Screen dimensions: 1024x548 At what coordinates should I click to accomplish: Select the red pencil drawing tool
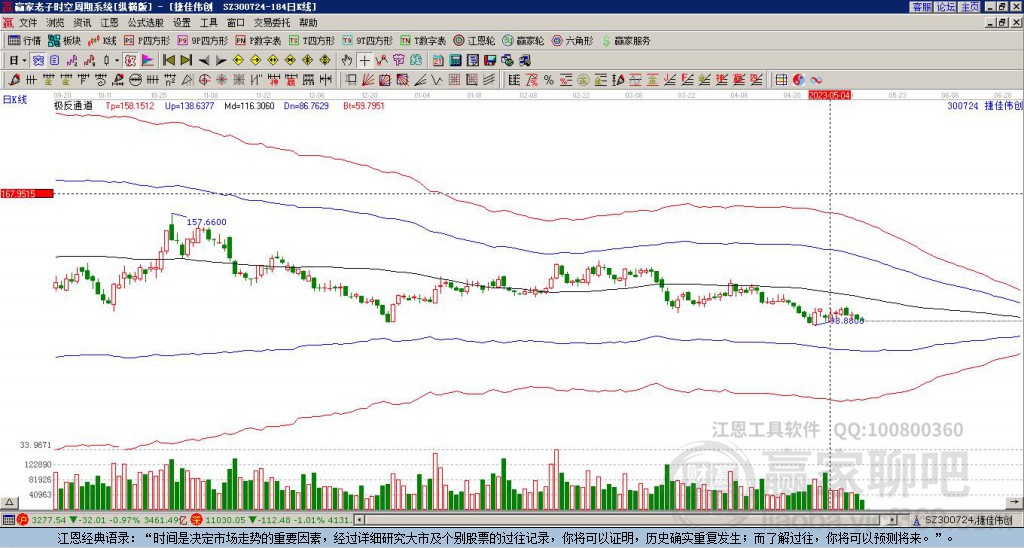[x=14, y=80]
